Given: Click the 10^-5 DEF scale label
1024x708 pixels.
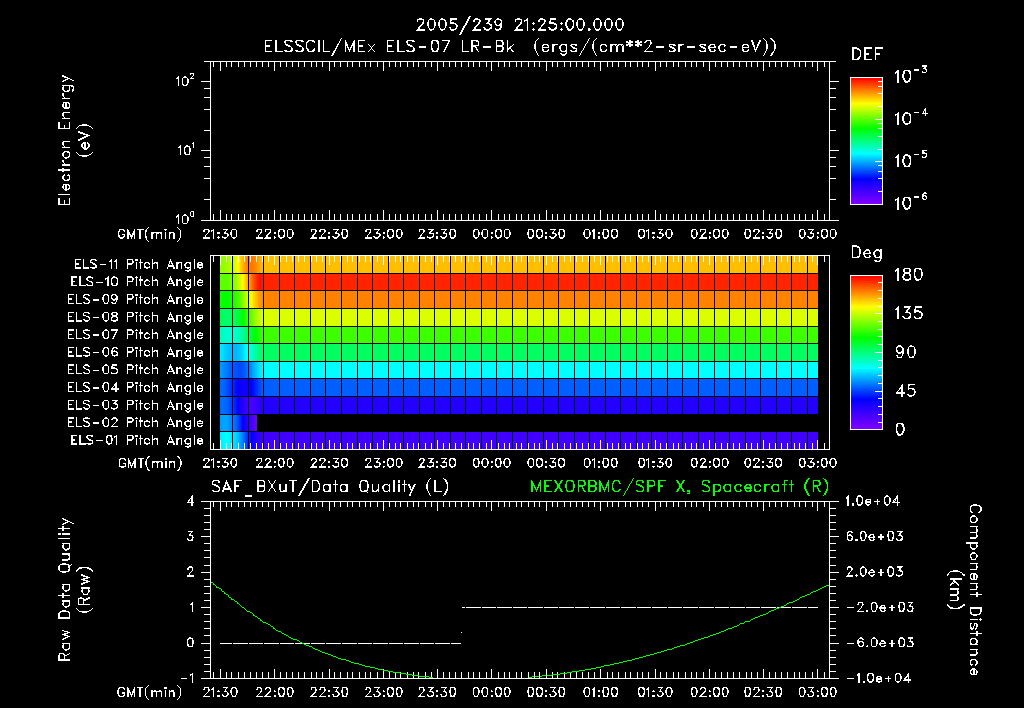Looking at the screenshot, I should pyautogui.click(x=910, y=159).
